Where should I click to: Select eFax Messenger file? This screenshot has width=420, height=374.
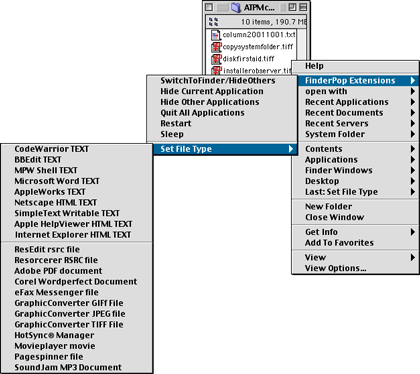click(77, 292)
